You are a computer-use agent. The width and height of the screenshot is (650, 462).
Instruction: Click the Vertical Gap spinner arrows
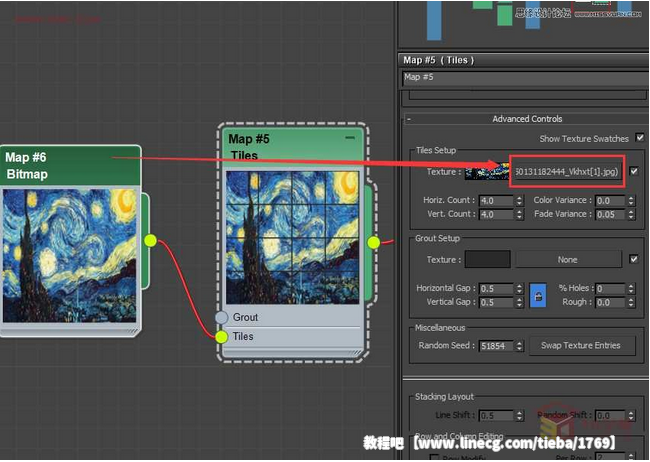519,303
